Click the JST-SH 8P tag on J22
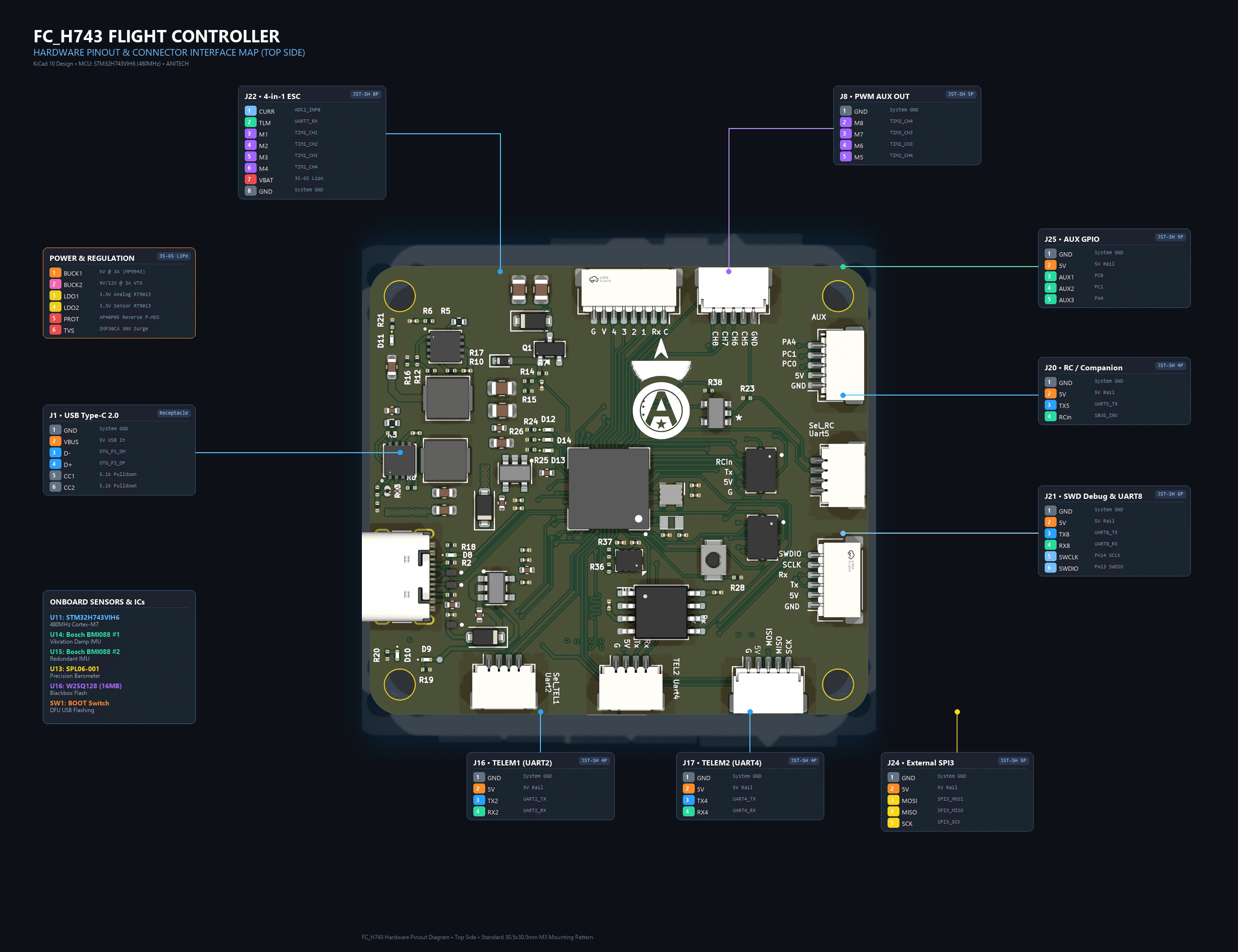The width and height of the screenshot is (1238, 952). (x=365, y=94)
